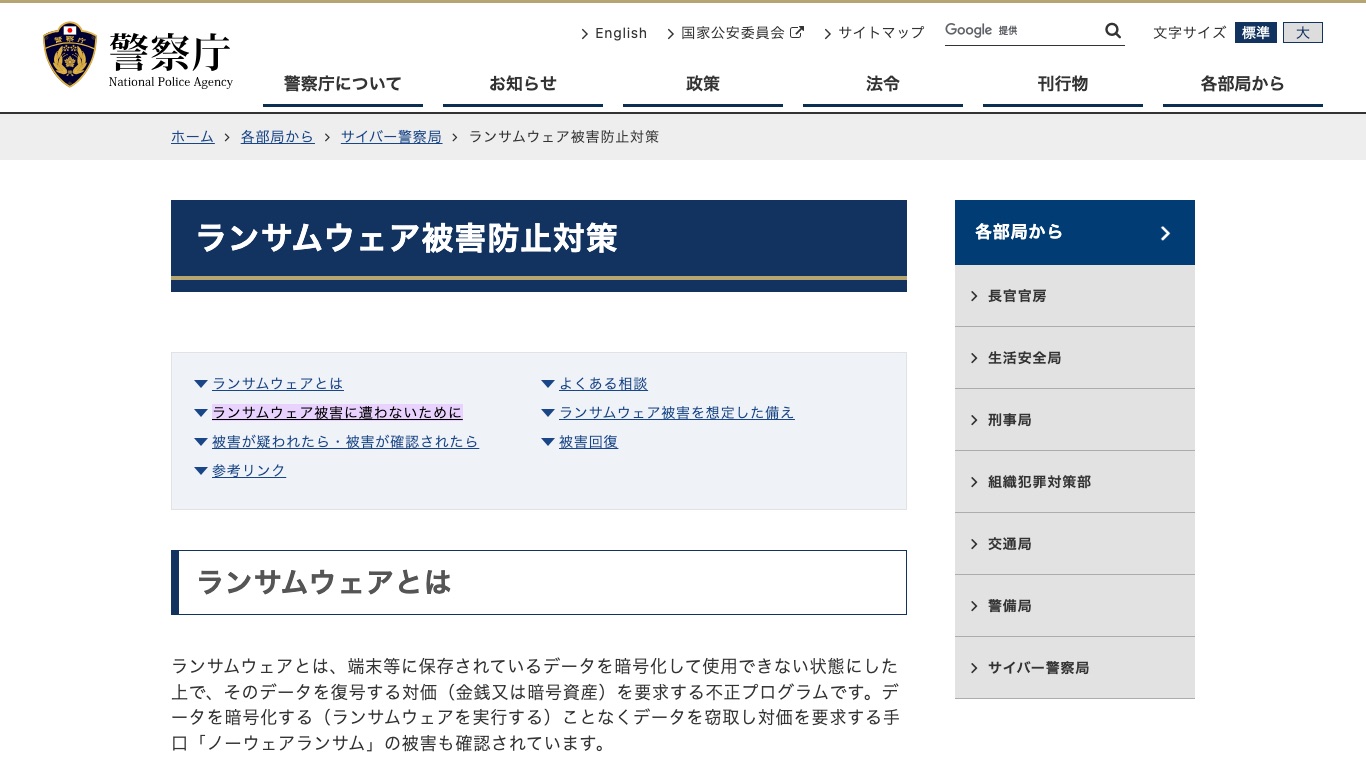Jump to ランサムウェアとは section
Screen dimensions: 1366x768
coord(278,384)
